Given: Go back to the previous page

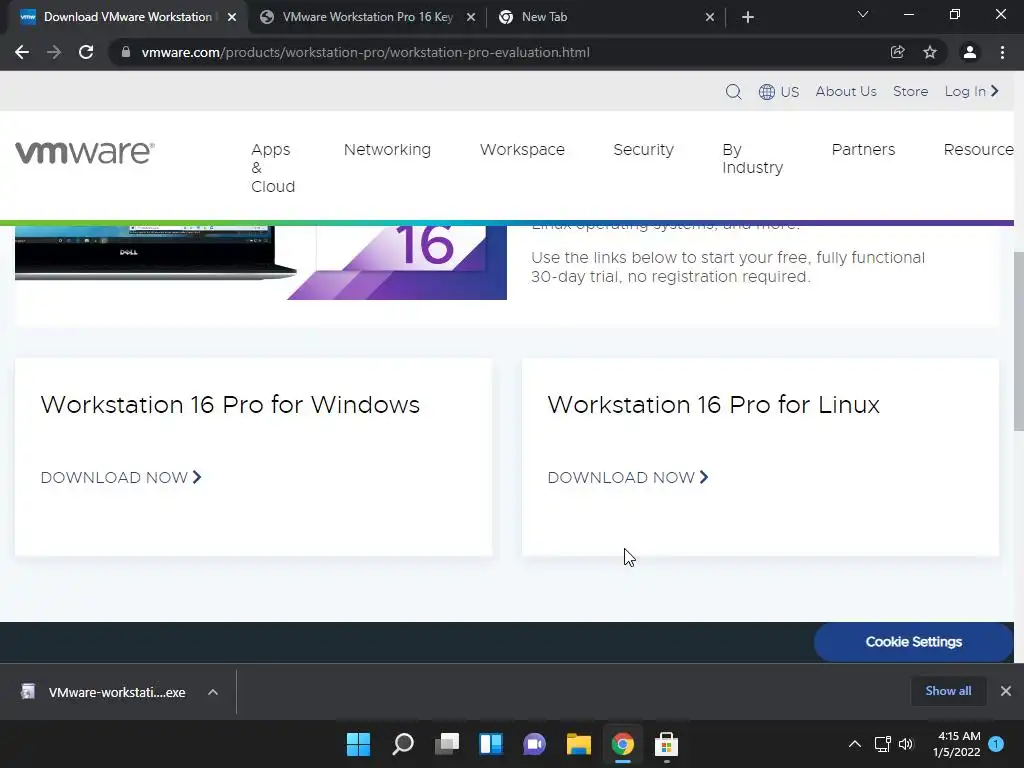Looking at the screenshot, I should [x=22, y=52].
